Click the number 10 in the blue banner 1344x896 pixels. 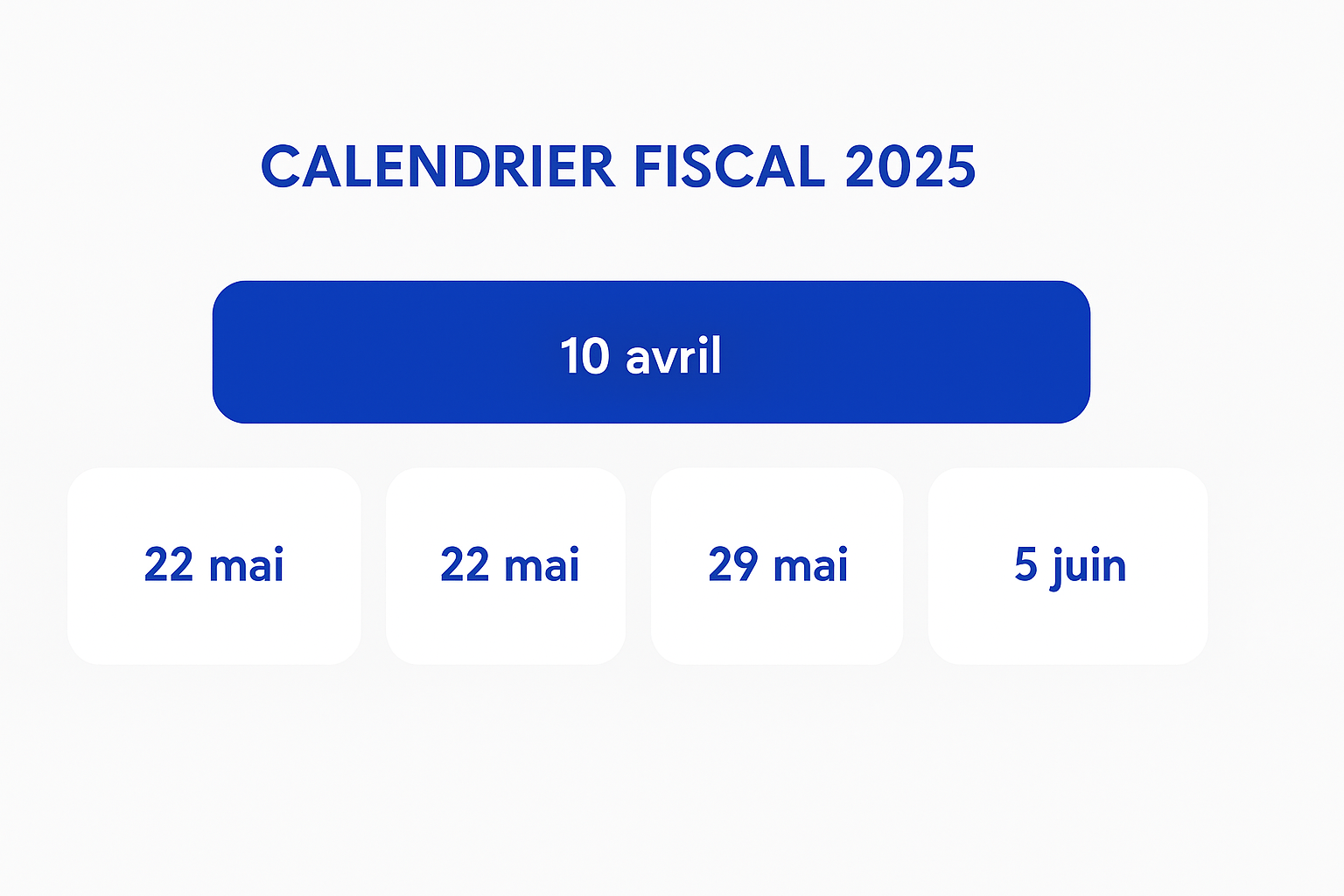584,356
